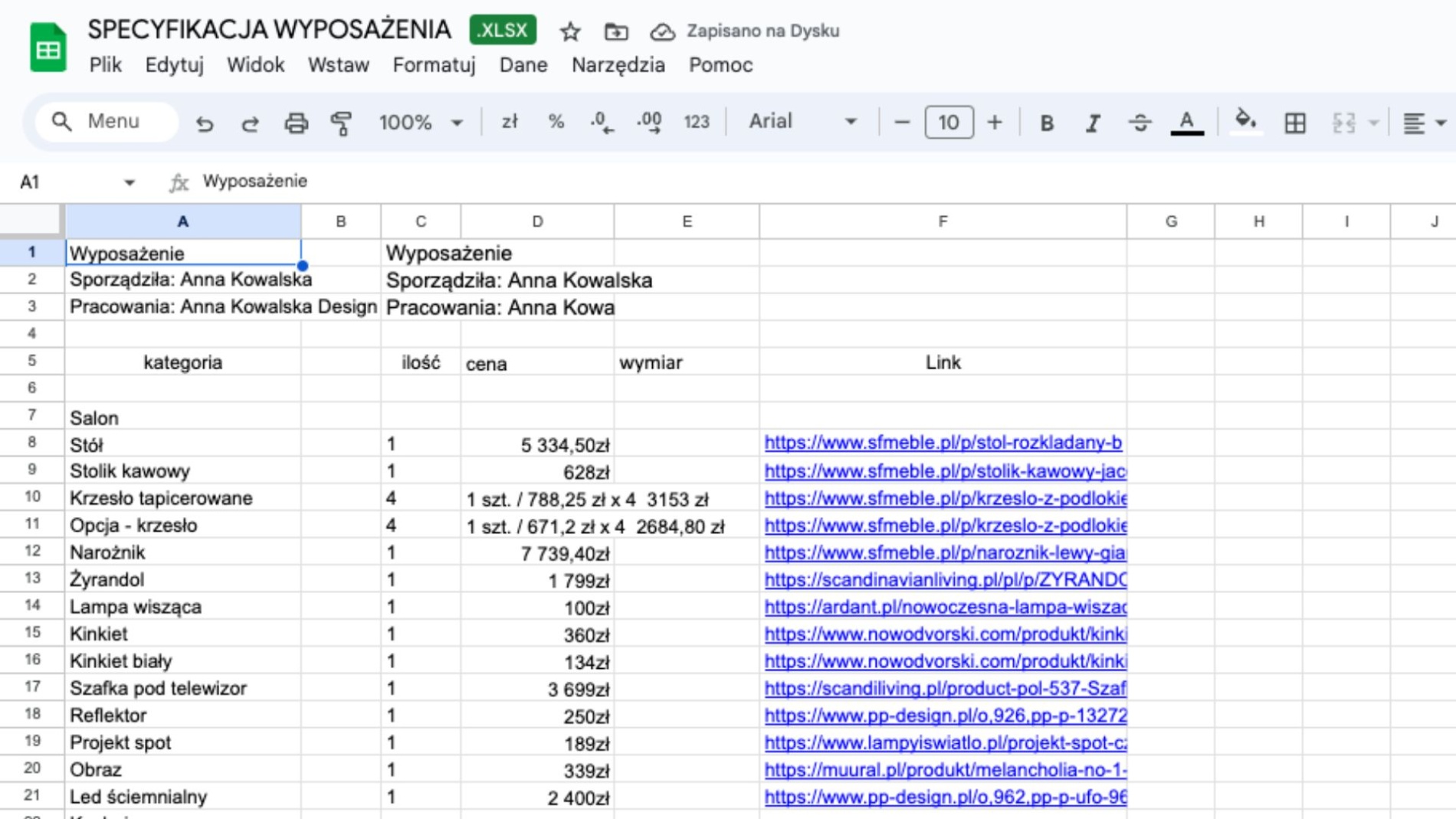Screen dimensions: 1456x819
Task: Click the move to folder icon
Action: tap(615, 31)
